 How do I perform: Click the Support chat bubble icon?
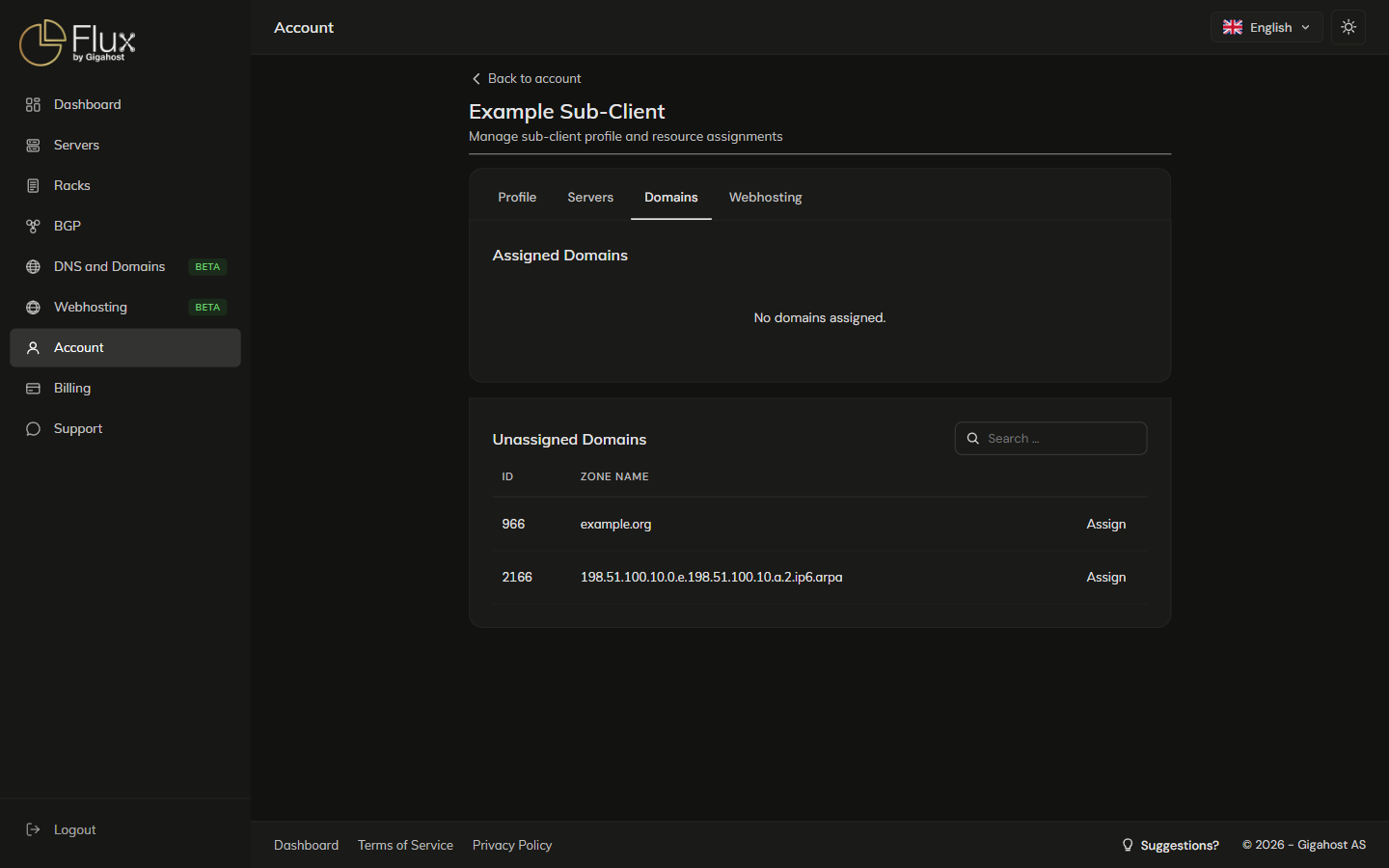click(33, 428)
